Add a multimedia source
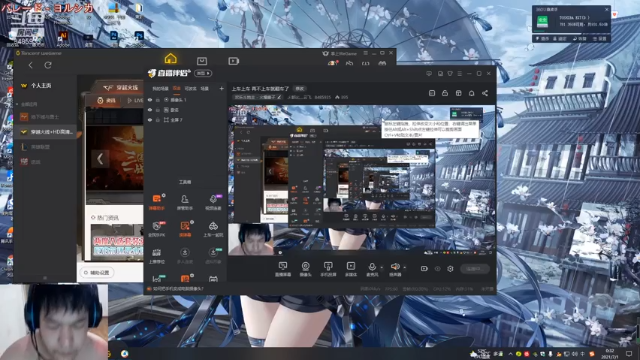 (x=351, y=269)
